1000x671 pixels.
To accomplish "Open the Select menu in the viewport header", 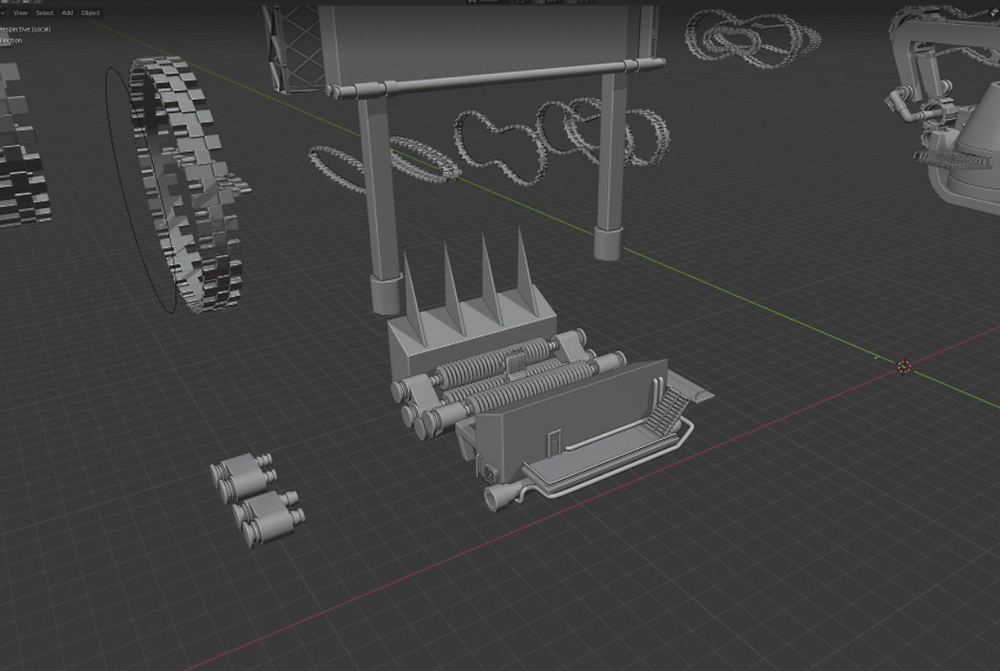I will (45, 13).
